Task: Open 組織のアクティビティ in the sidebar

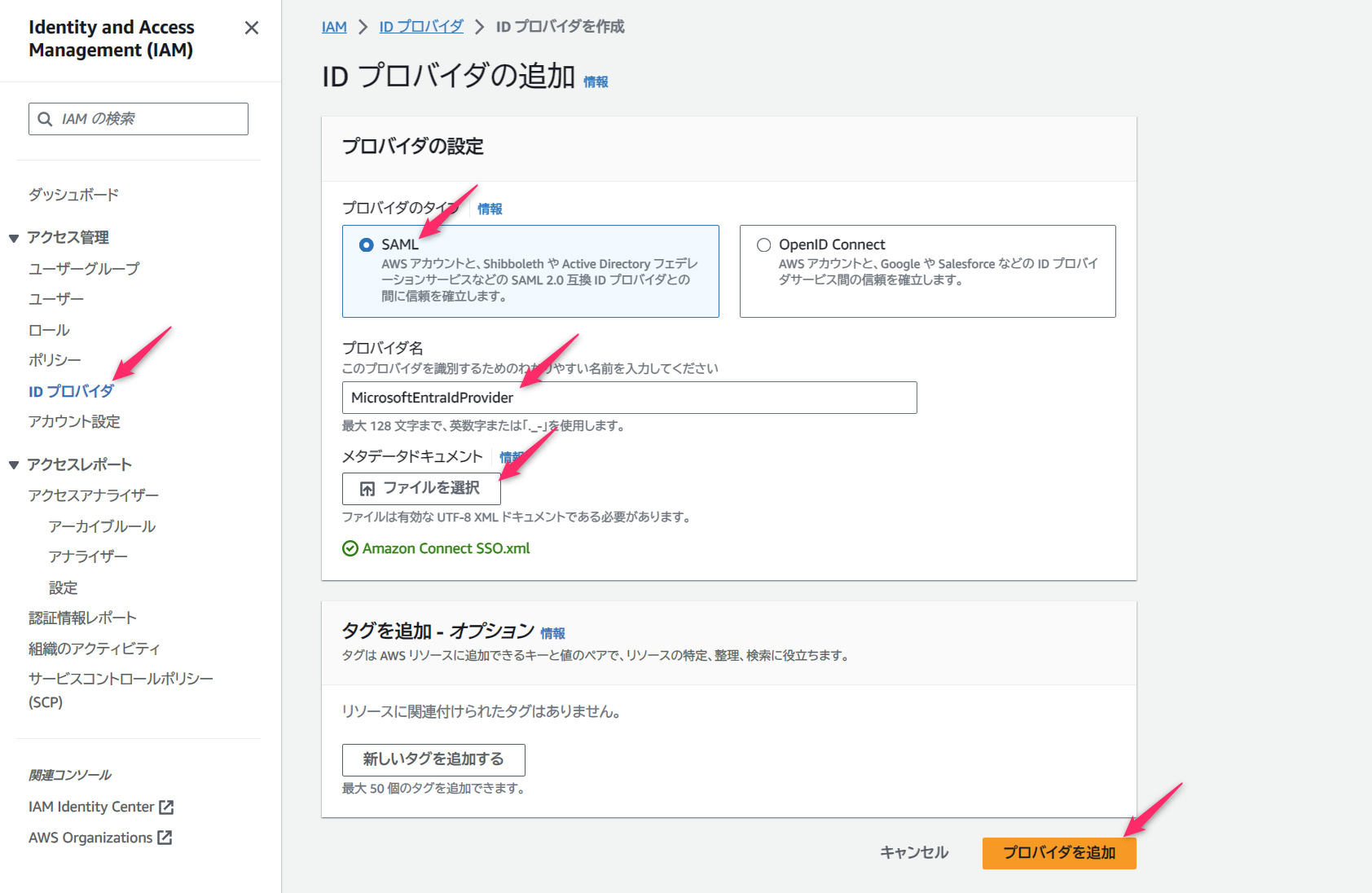Action: tap(94, 649)
